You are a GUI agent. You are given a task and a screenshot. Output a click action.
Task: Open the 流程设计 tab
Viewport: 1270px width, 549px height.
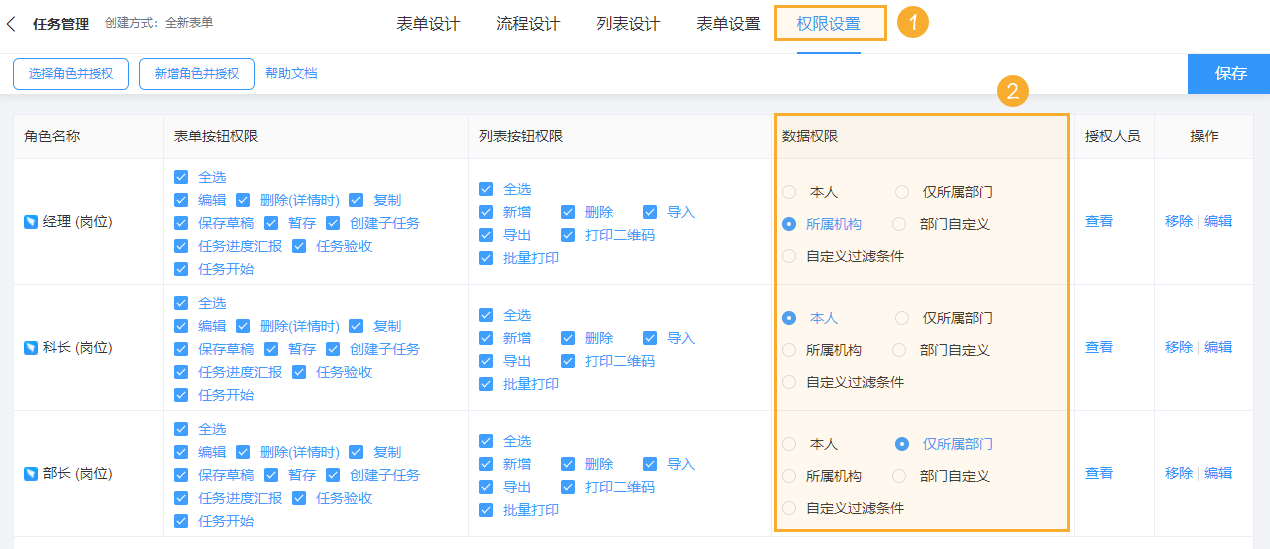click(528, 24)
